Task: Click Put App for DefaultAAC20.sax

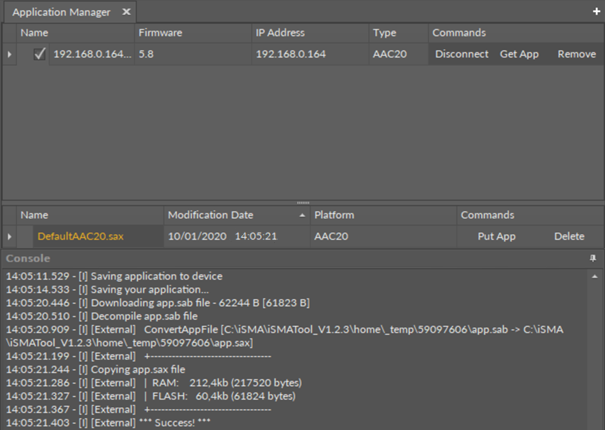Action: point(497,237)
